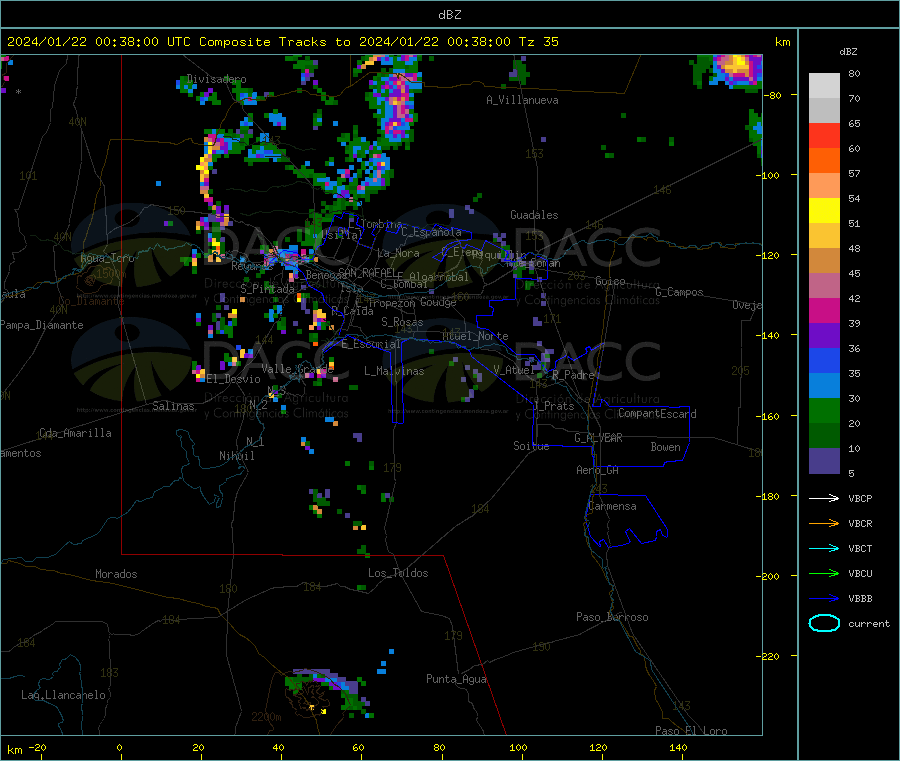900x761 pixels.
Task: Click the Carmensa map label
Action: pyautogui.click(x=612, y=506)
